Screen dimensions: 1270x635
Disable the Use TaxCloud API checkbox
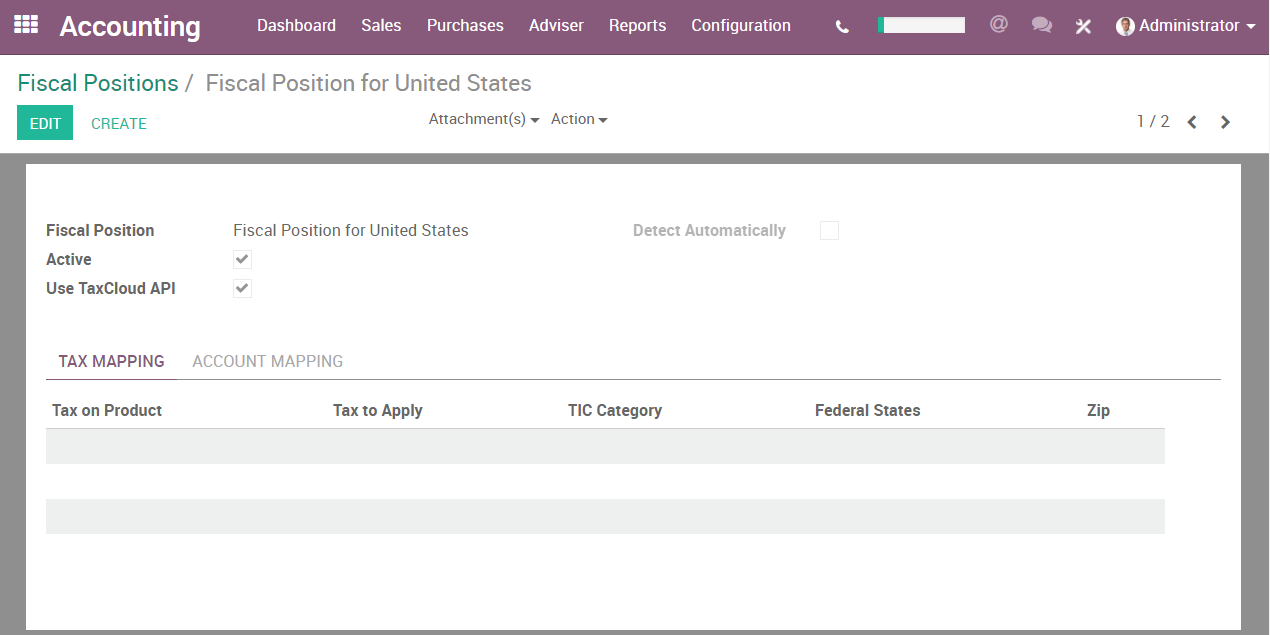click(241, 288)
